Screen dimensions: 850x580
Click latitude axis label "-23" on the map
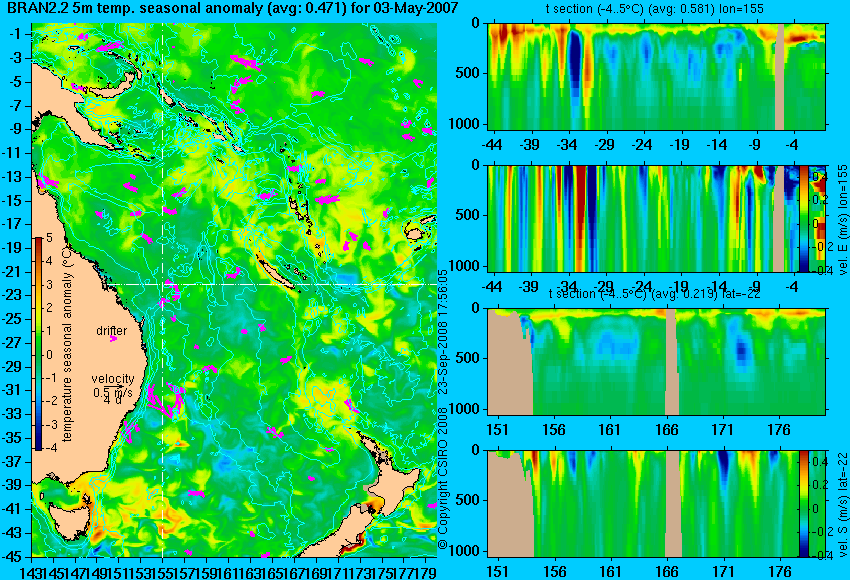click(x=14, y=295)
